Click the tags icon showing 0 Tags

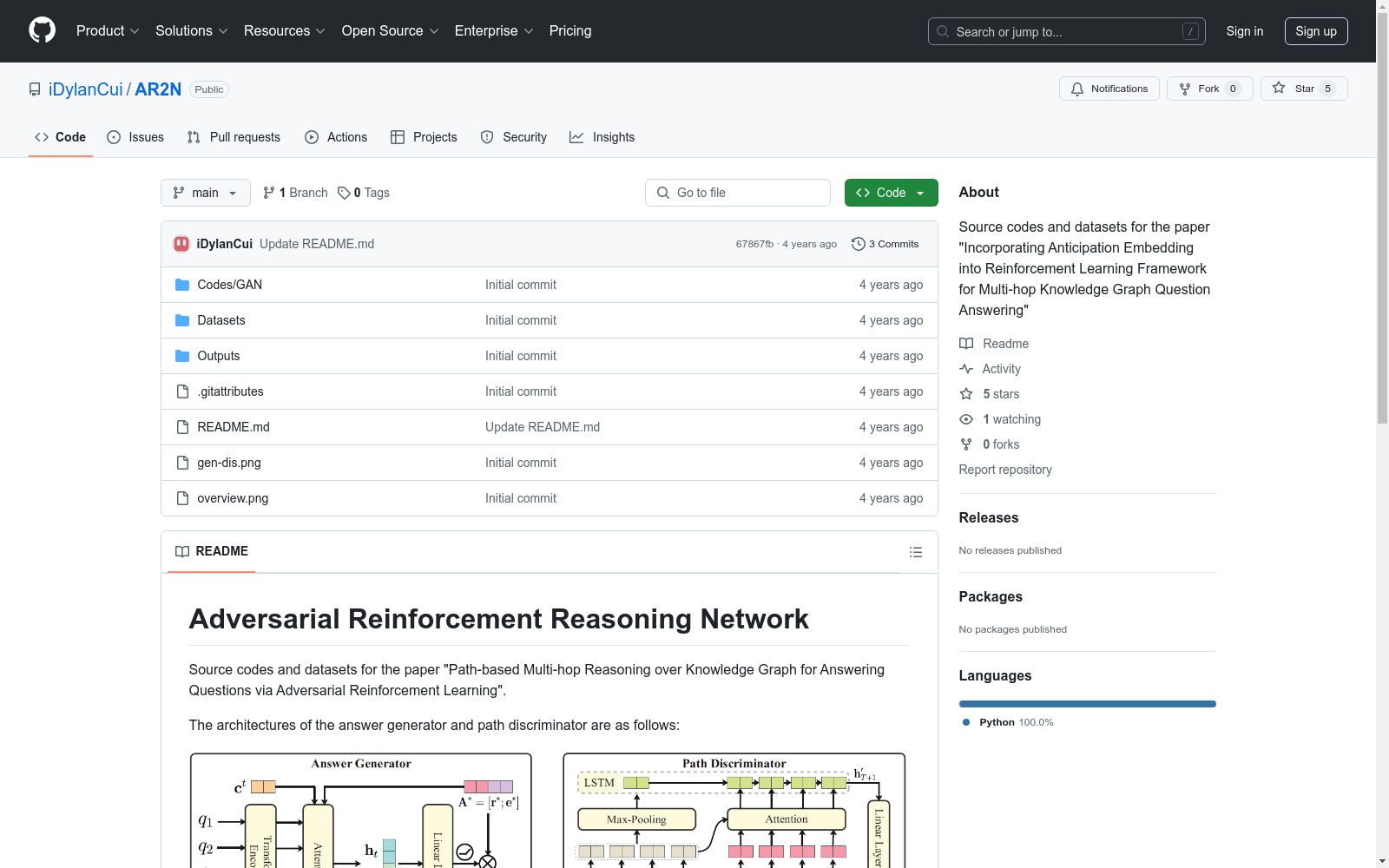click(344, 193)
